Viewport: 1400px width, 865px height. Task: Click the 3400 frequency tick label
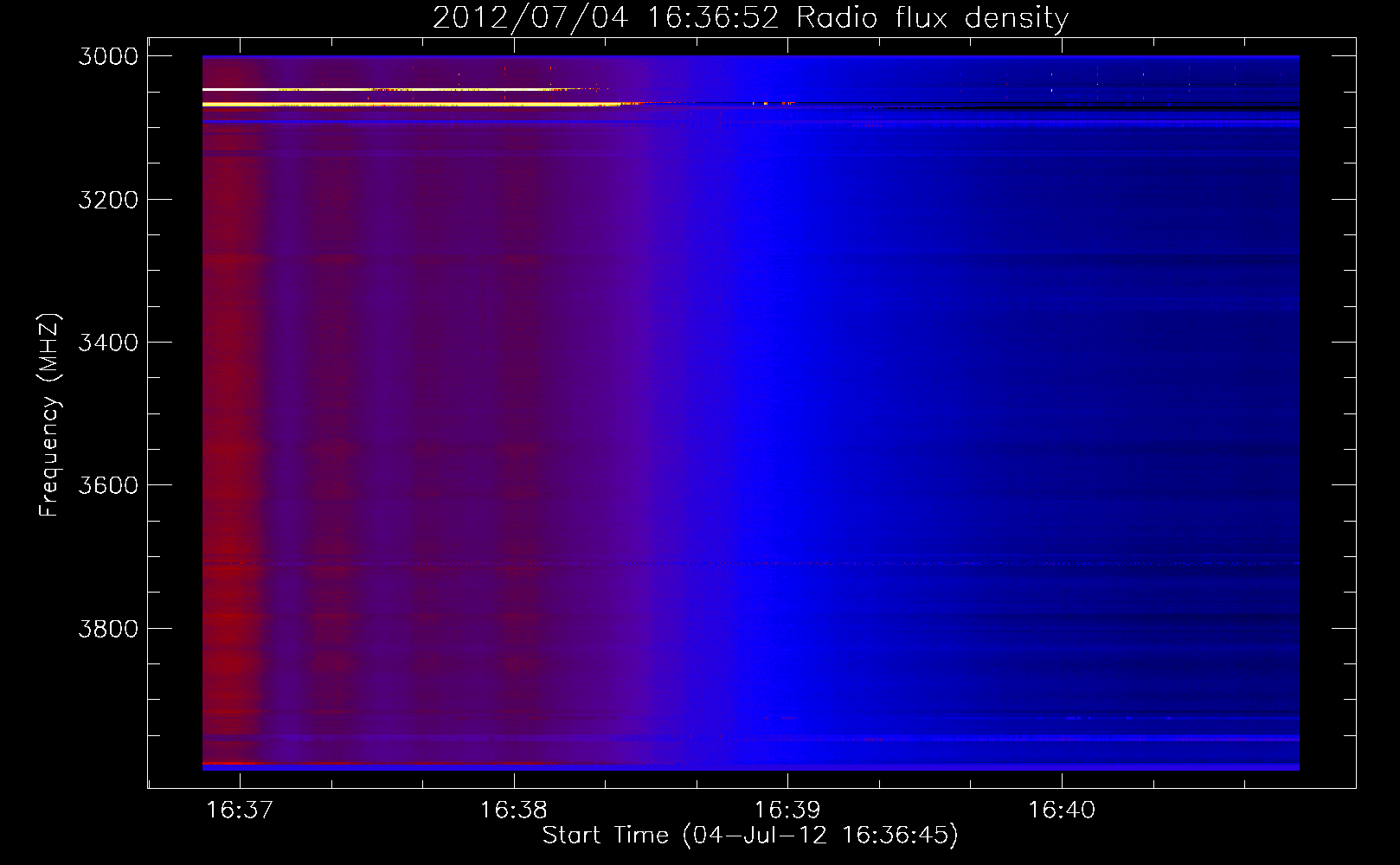click(x=108, y=343)
